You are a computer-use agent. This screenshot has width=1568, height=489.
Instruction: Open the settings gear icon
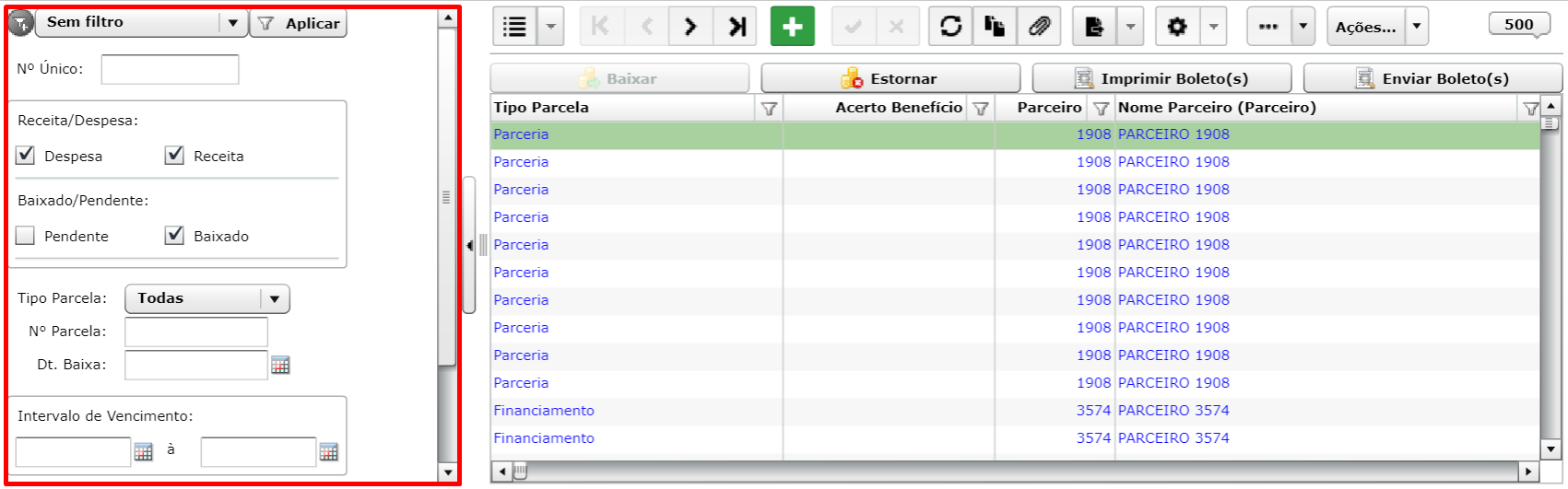pyautogui.click(x=1177, y=27)
